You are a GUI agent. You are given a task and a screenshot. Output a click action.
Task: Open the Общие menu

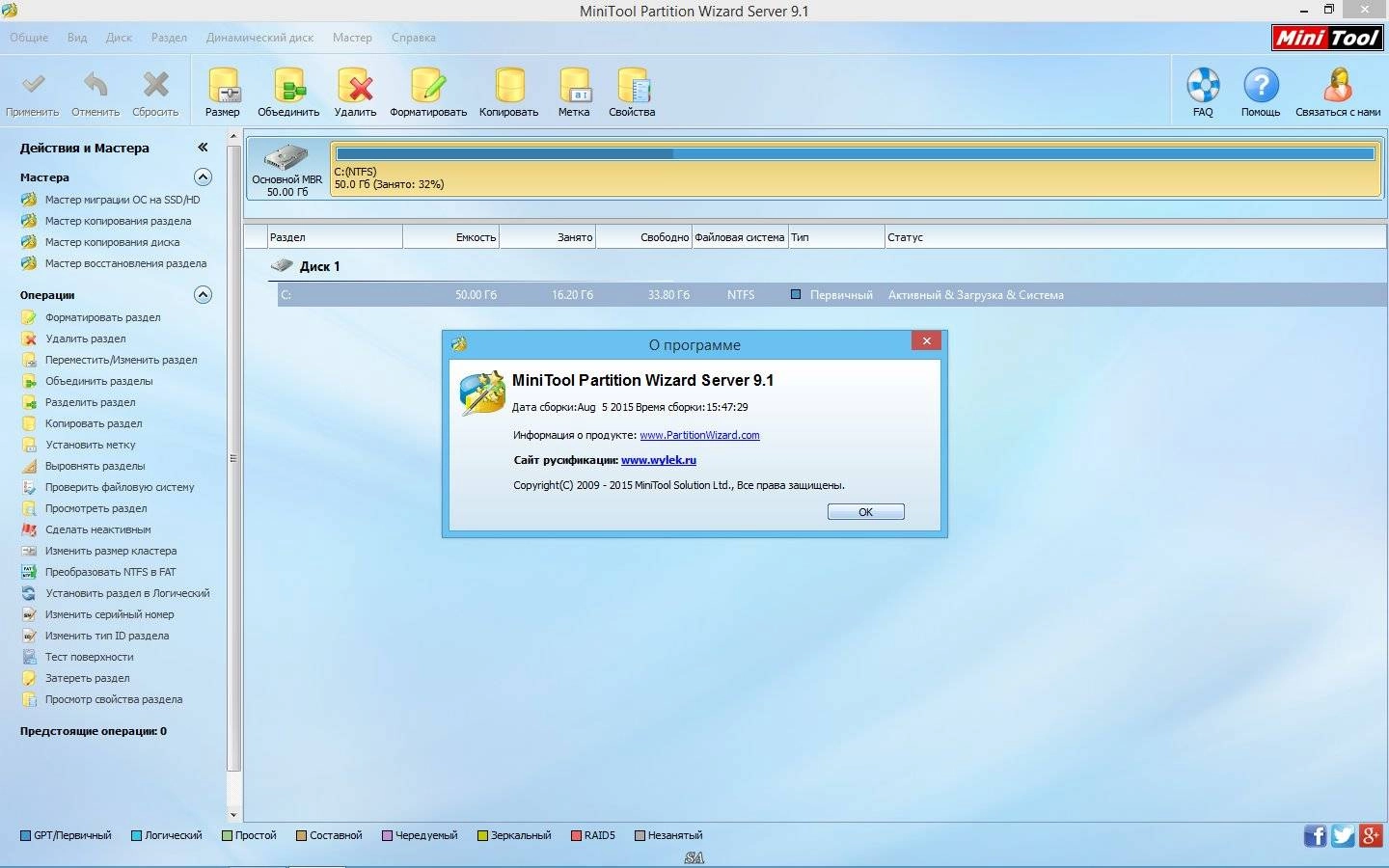[x=29, y=38]
